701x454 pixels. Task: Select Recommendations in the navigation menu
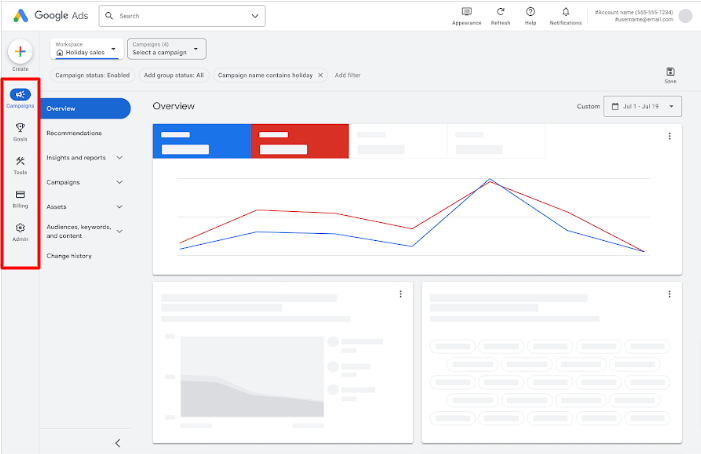[x=74, y=133]
